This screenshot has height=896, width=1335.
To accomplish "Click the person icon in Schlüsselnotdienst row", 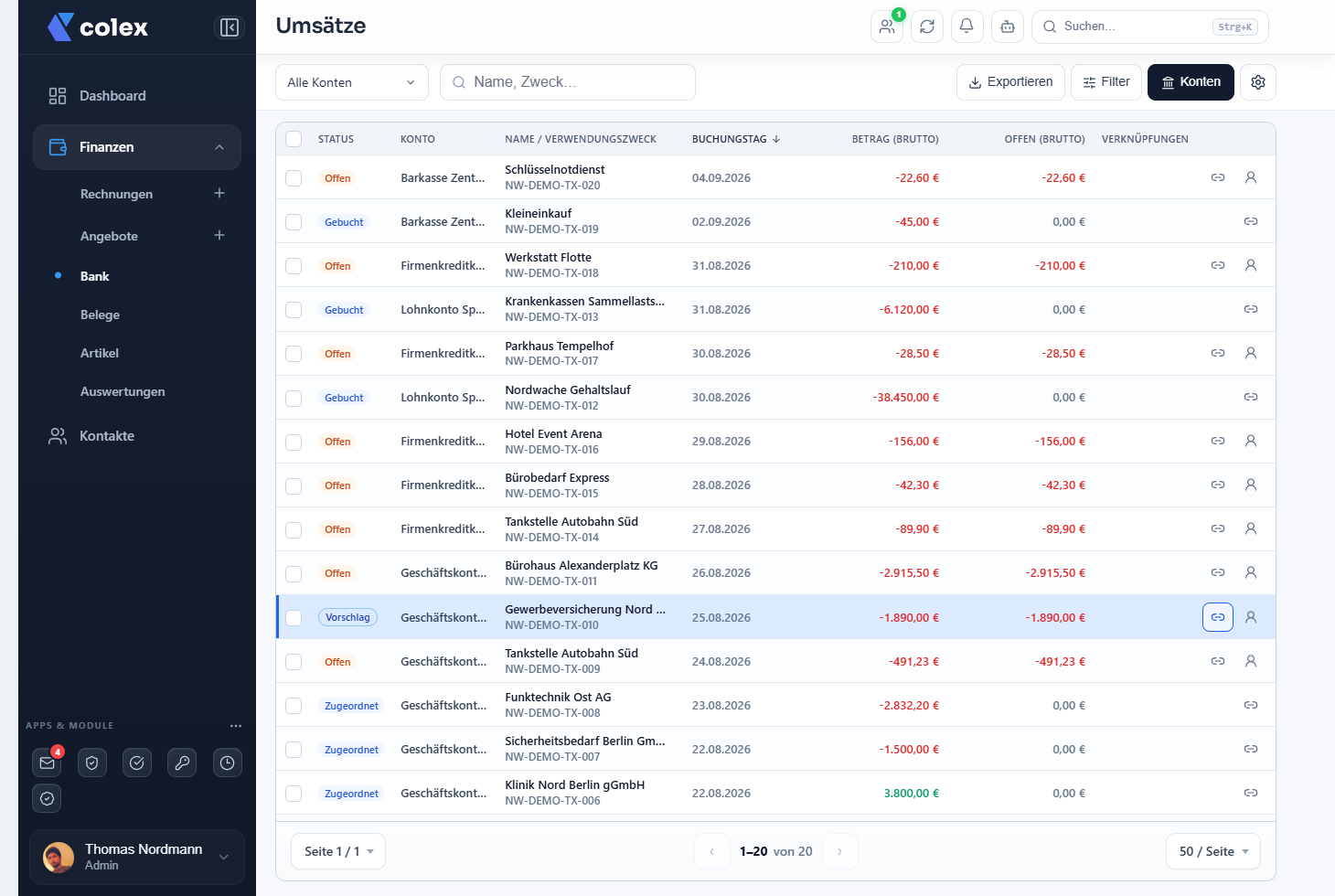I will pyautogui.click(x=1251, y=177).
